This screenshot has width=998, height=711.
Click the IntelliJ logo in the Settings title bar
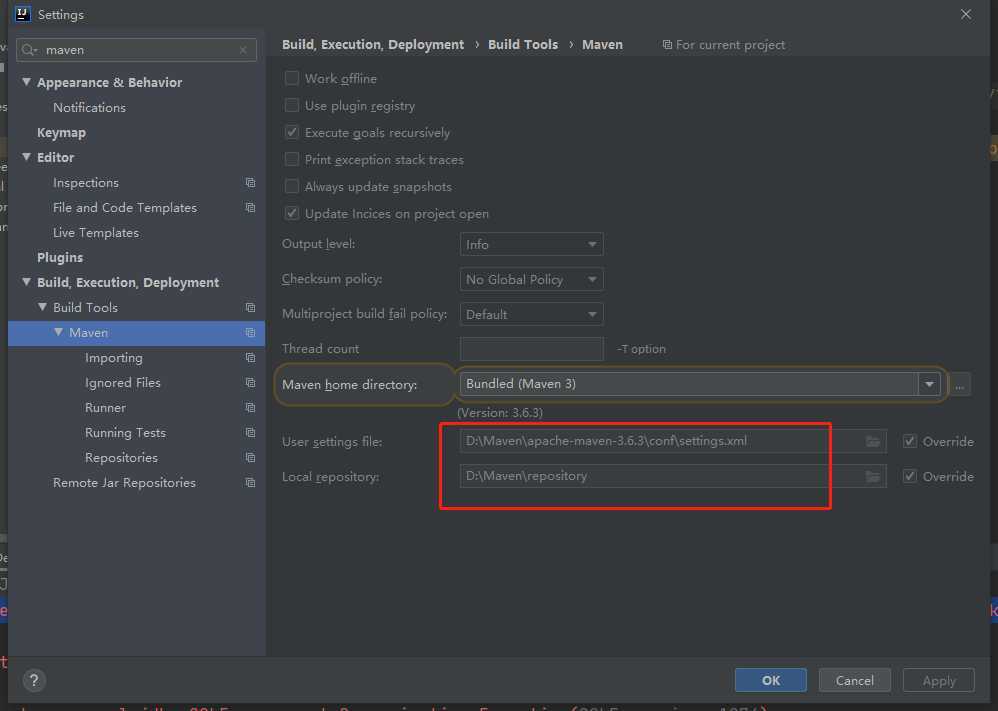click(23, 14)
